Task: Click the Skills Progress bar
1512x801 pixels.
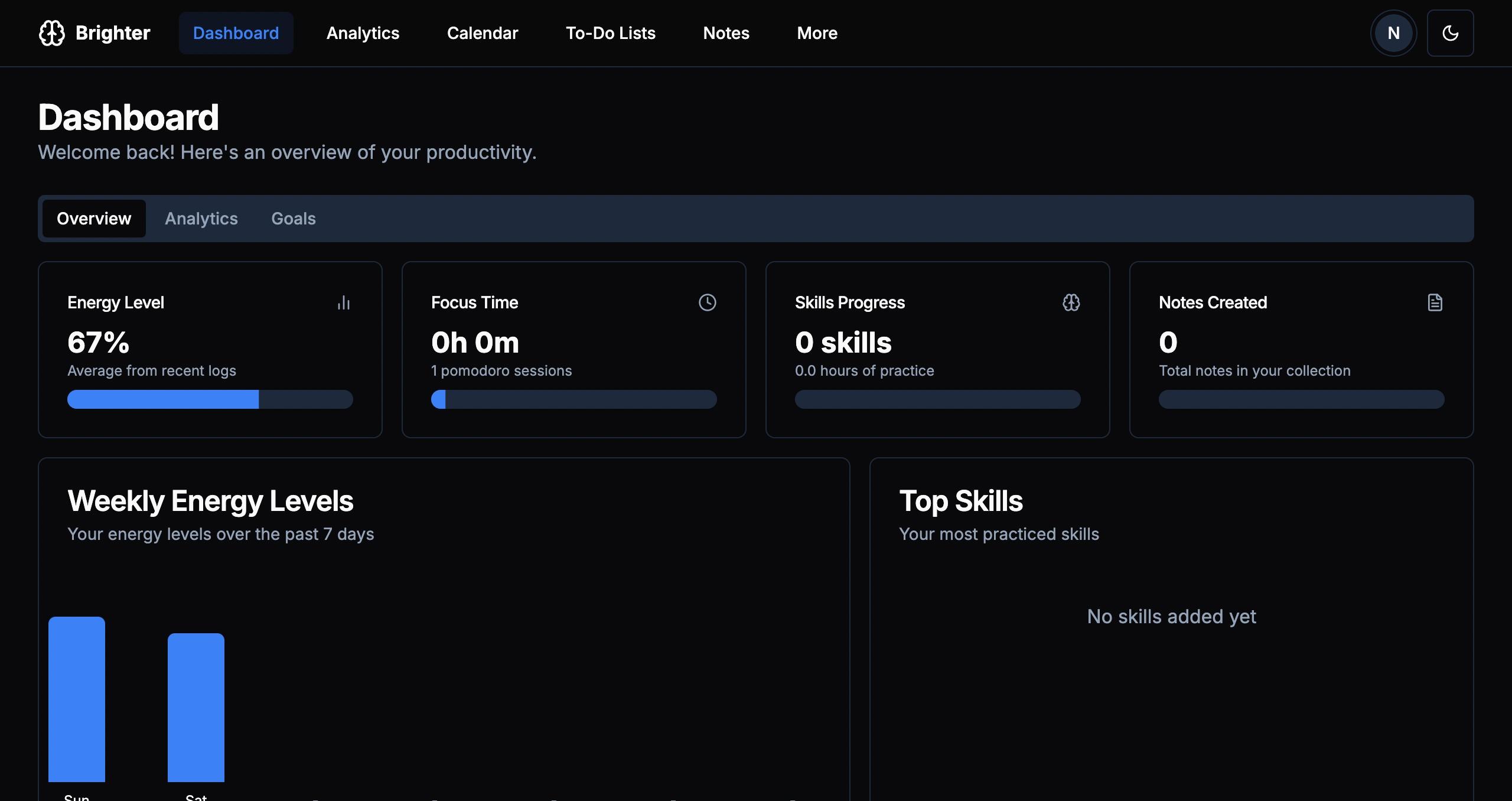Action: 938,399
